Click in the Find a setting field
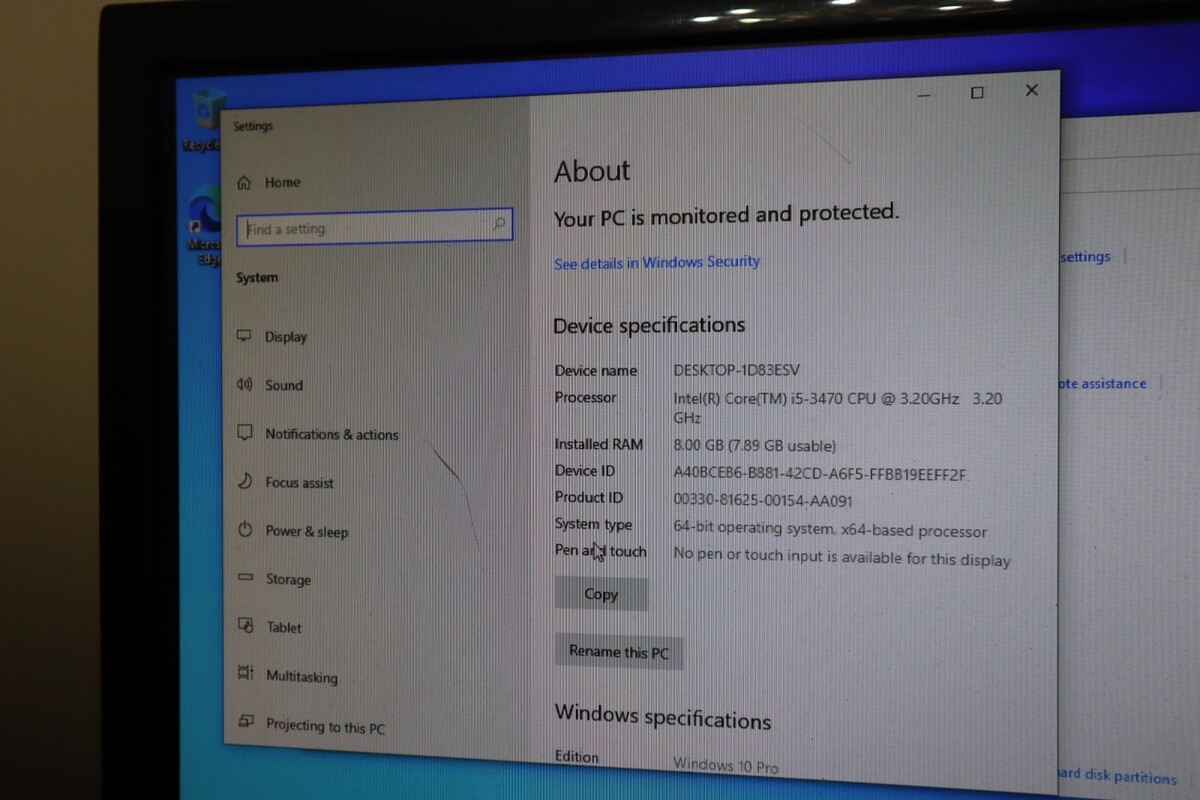This screenshot has height=800, width=1200. [365, 228]
